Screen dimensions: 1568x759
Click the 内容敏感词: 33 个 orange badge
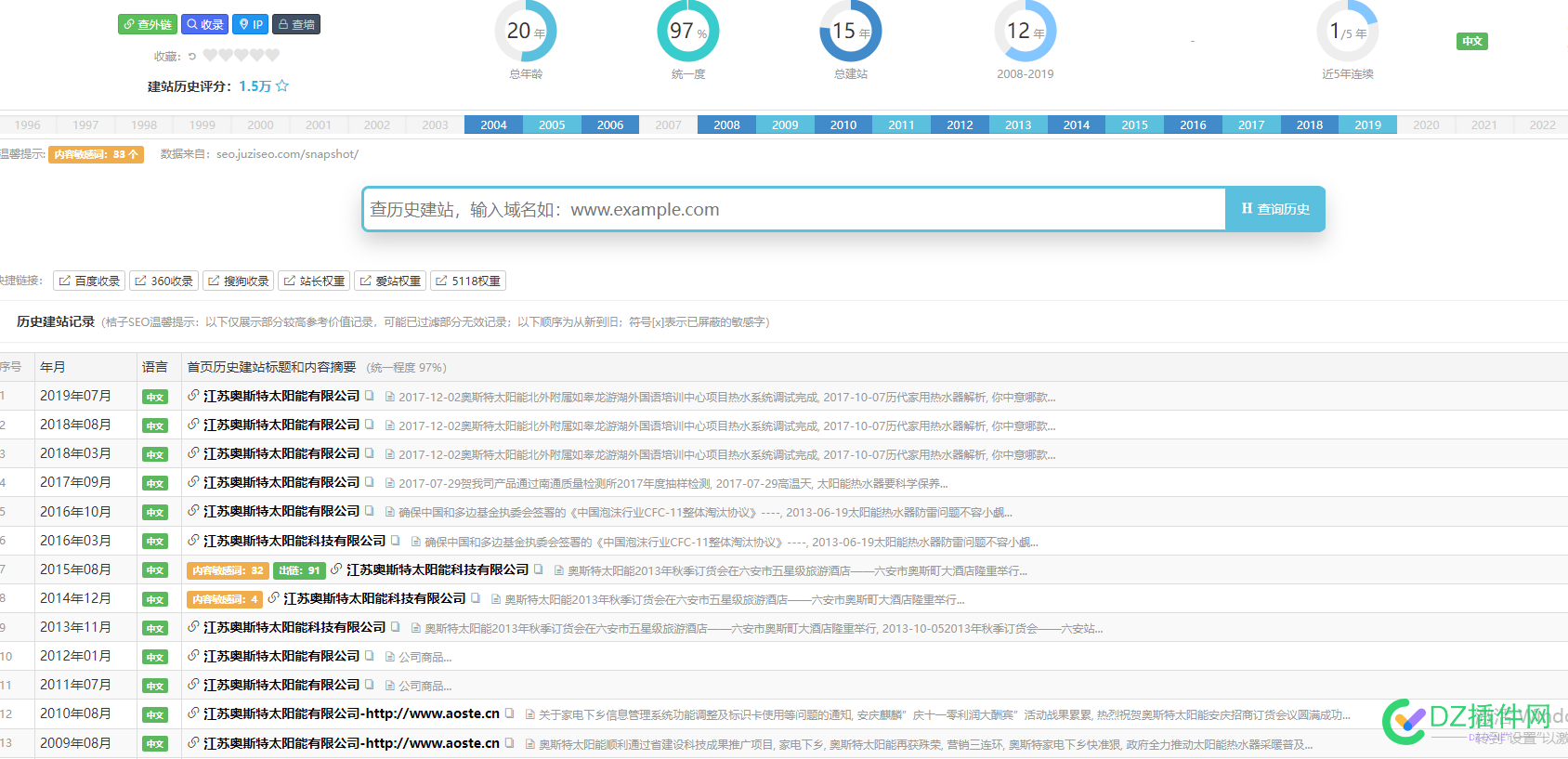96,154
